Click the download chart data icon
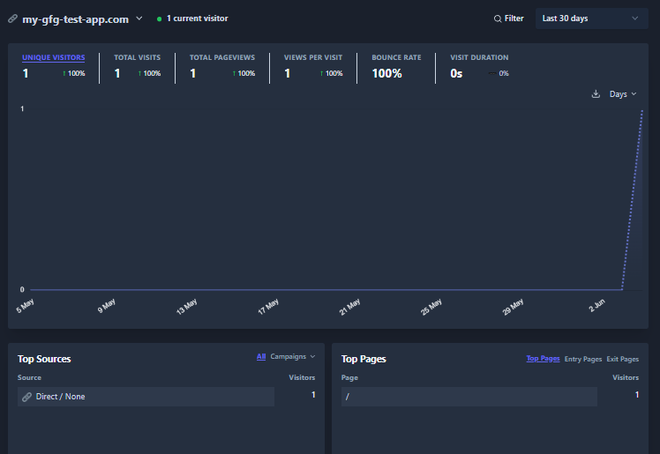Image resolution: width=660 pixels, height=454 pixels. click(x=596, y=94)
